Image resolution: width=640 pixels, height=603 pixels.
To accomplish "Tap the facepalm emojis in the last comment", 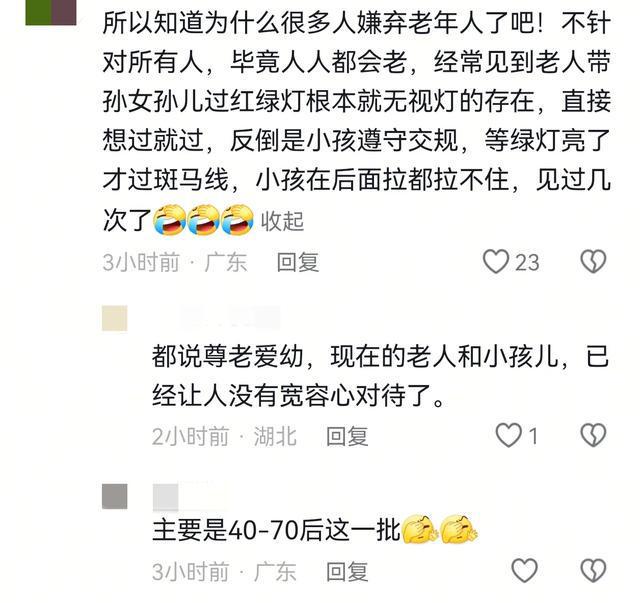I will tap(440, 530).
